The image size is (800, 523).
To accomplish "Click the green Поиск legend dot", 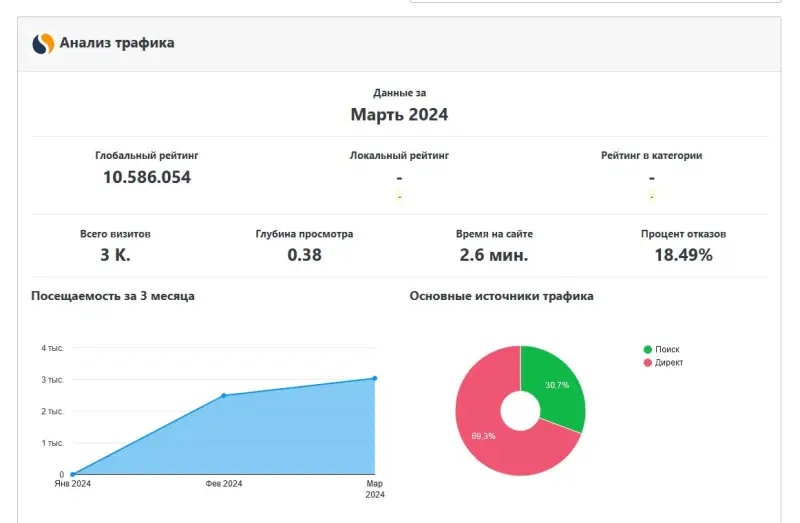I will pyautogui.click(x=648, y=349).
